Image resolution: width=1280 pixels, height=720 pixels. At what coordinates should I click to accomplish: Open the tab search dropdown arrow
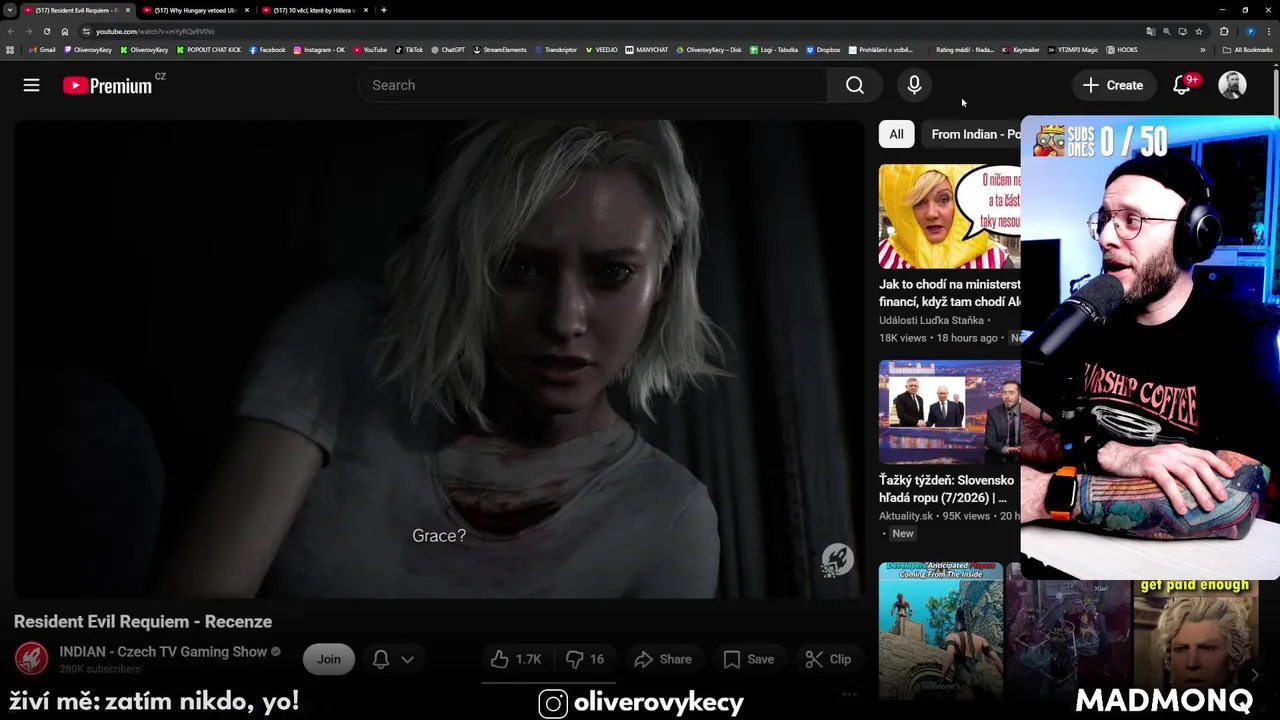(10, 10)
